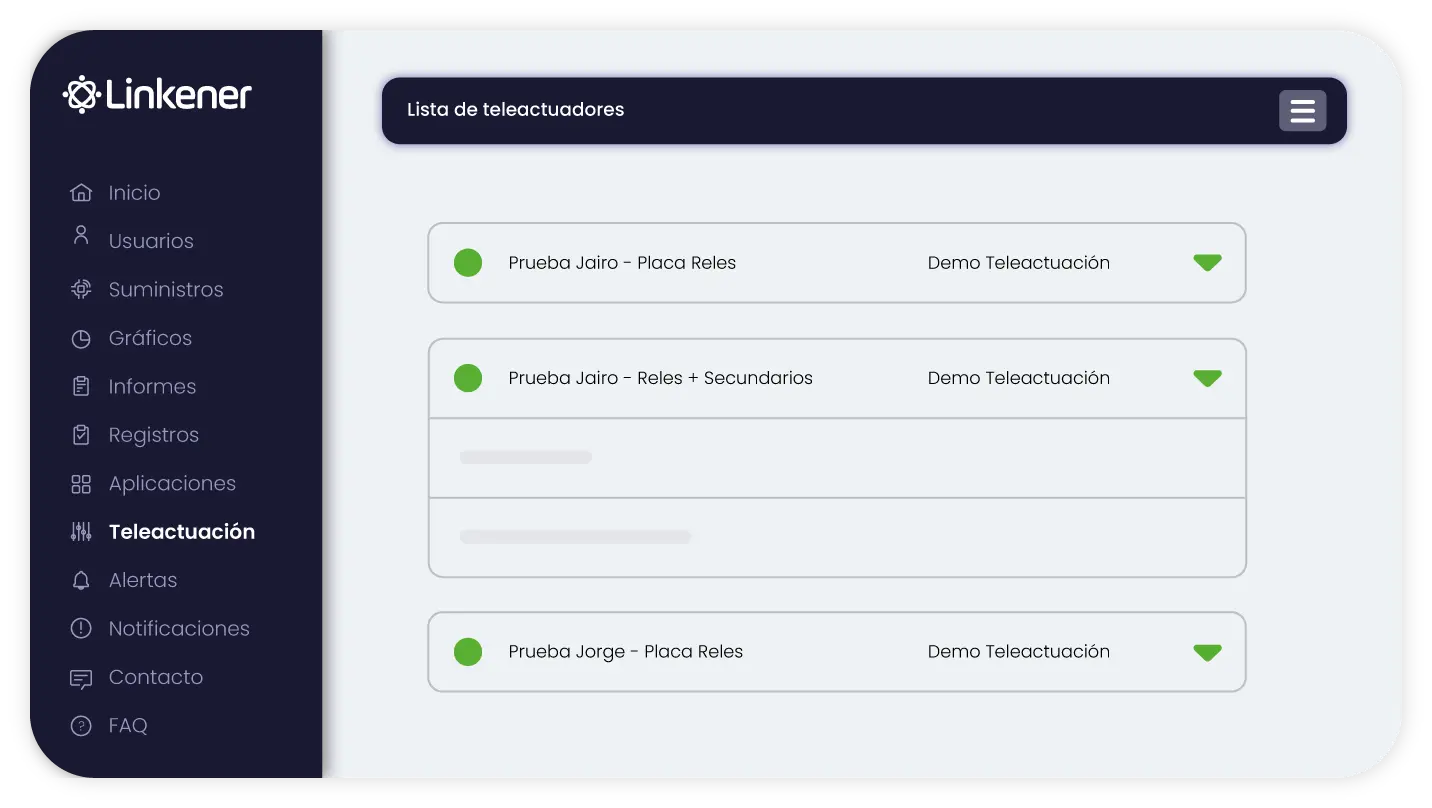
Task: Select the text Prueba Jairo - Reles + Secundarios
Action: (660, 378)
